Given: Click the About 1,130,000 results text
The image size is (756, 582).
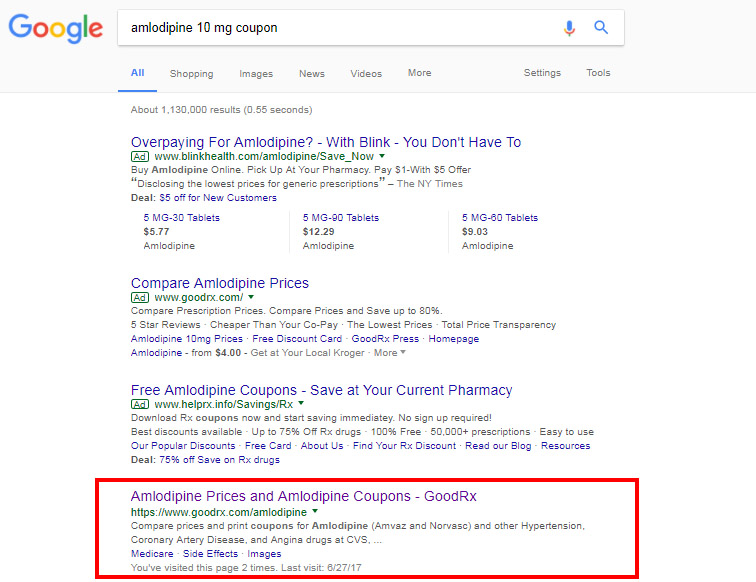Looking at the screenshot, I should [x=221, y=110].
